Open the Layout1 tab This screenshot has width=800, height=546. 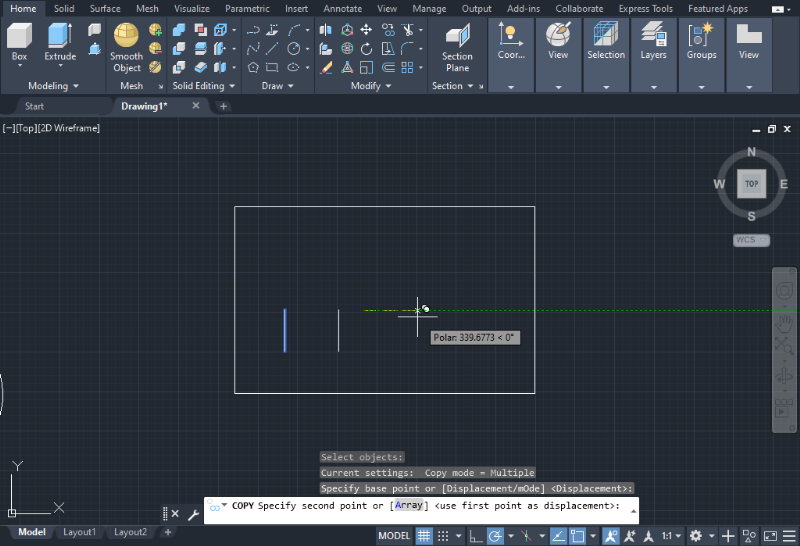click(80, 532)
